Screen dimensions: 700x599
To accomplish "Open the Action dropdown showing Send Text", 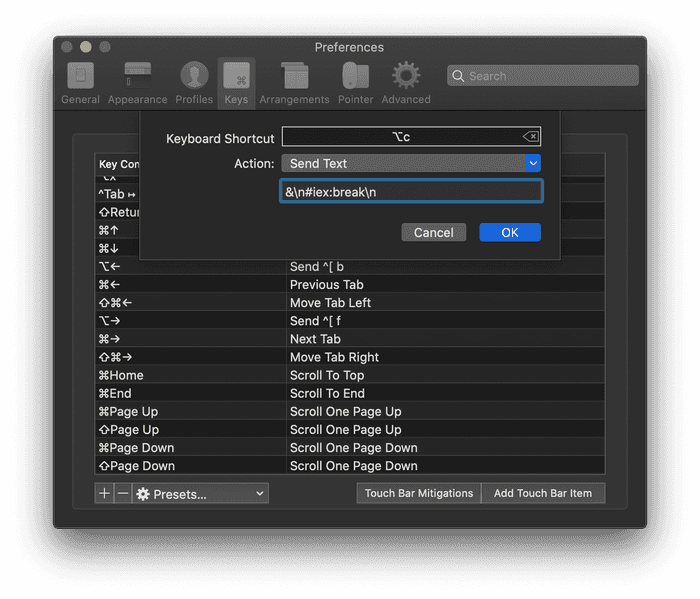I will (x=411, y=163).
